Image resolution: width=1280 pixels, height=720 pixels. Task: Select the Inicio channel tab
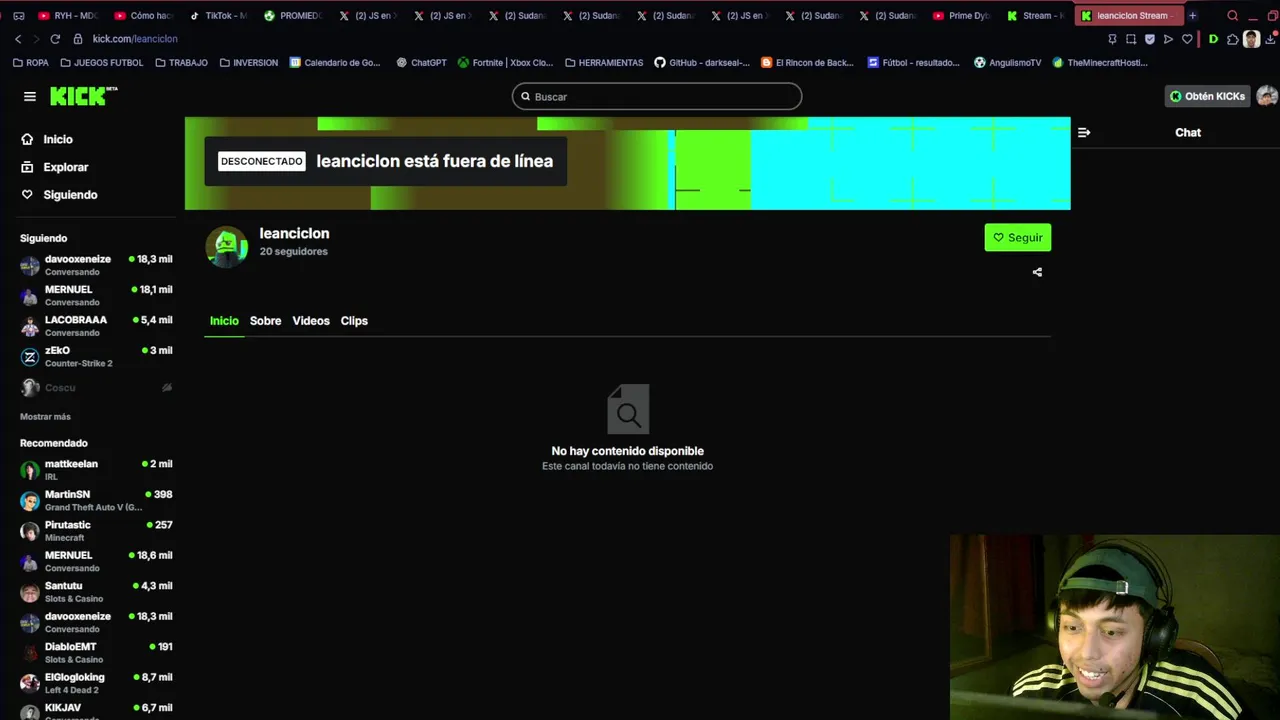click(x=224, y=321)
